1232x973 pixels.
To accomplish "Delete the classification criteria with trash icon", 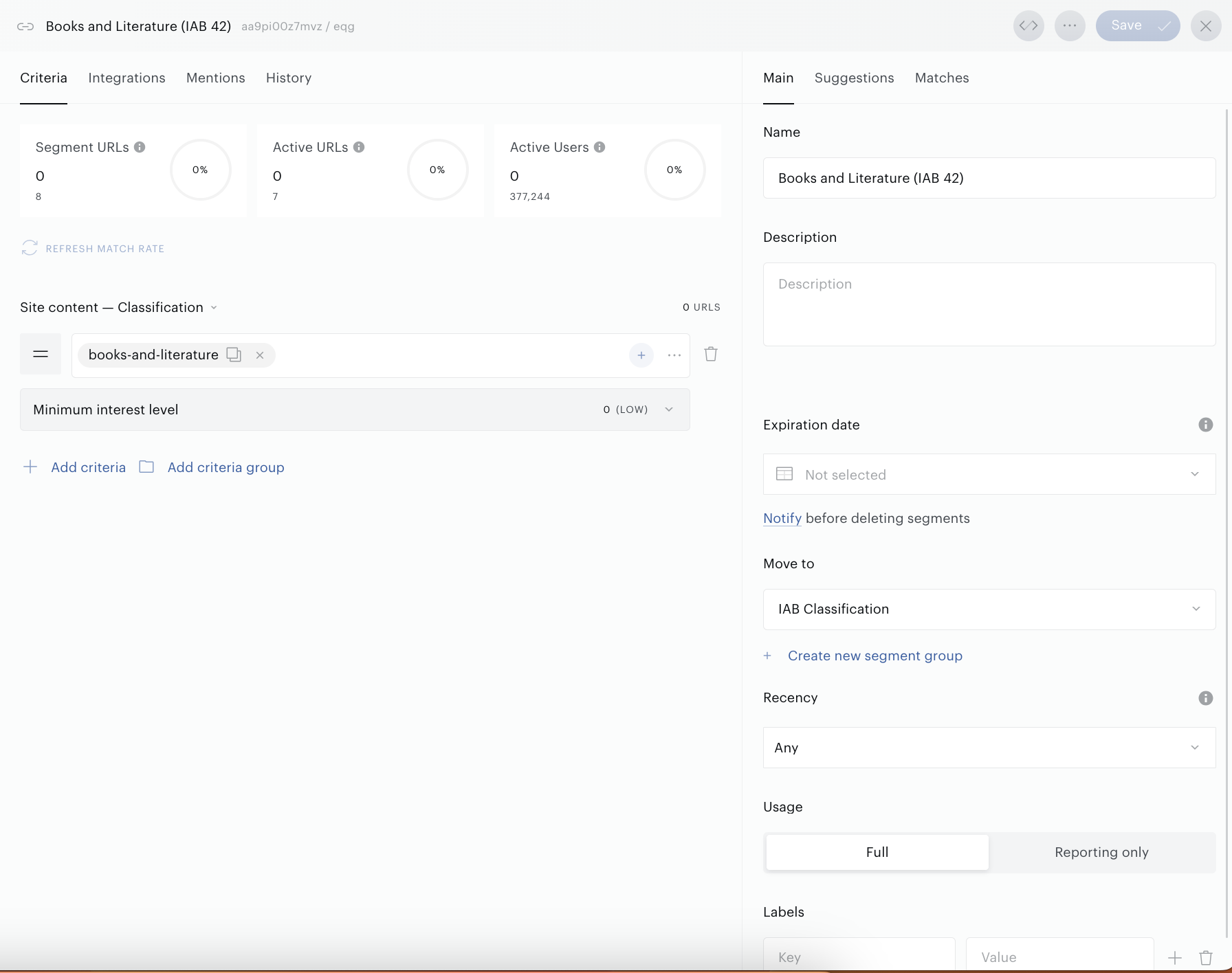I will 711,355.
